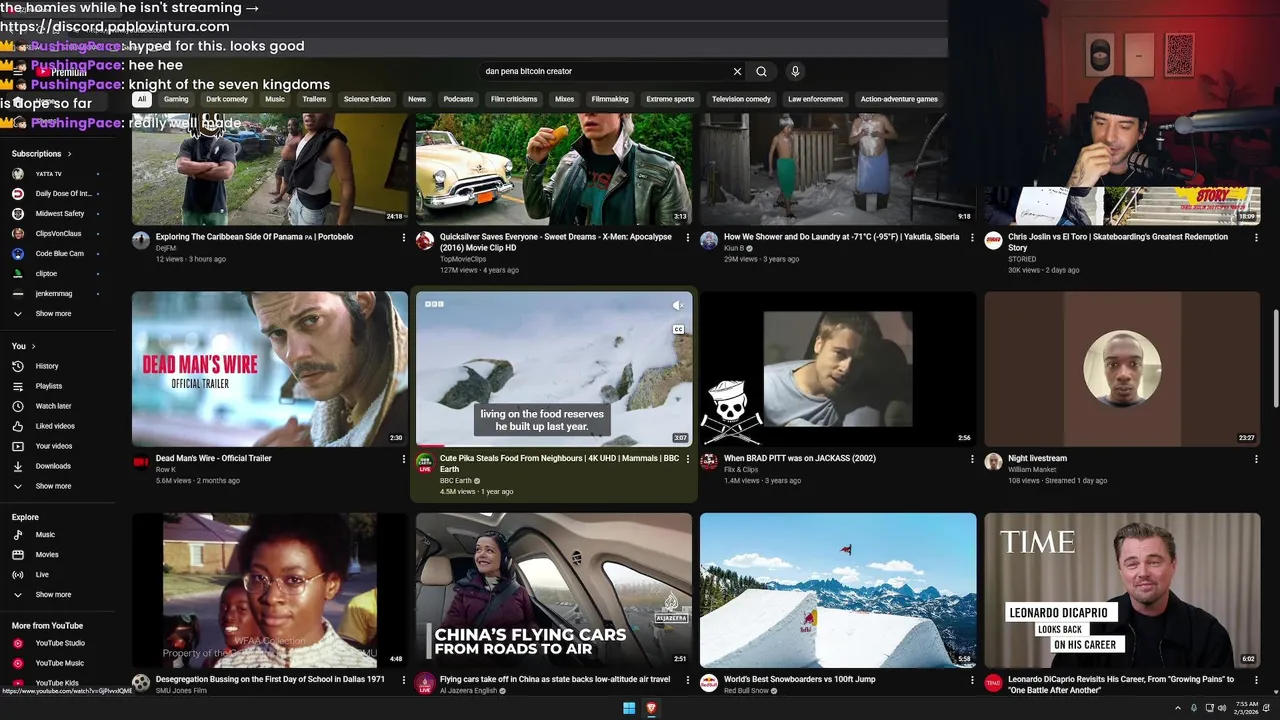The width and height of the screenshot is (1280, 720).
Task: Select the Extreme sports filter chip
Action: point(670,99)
